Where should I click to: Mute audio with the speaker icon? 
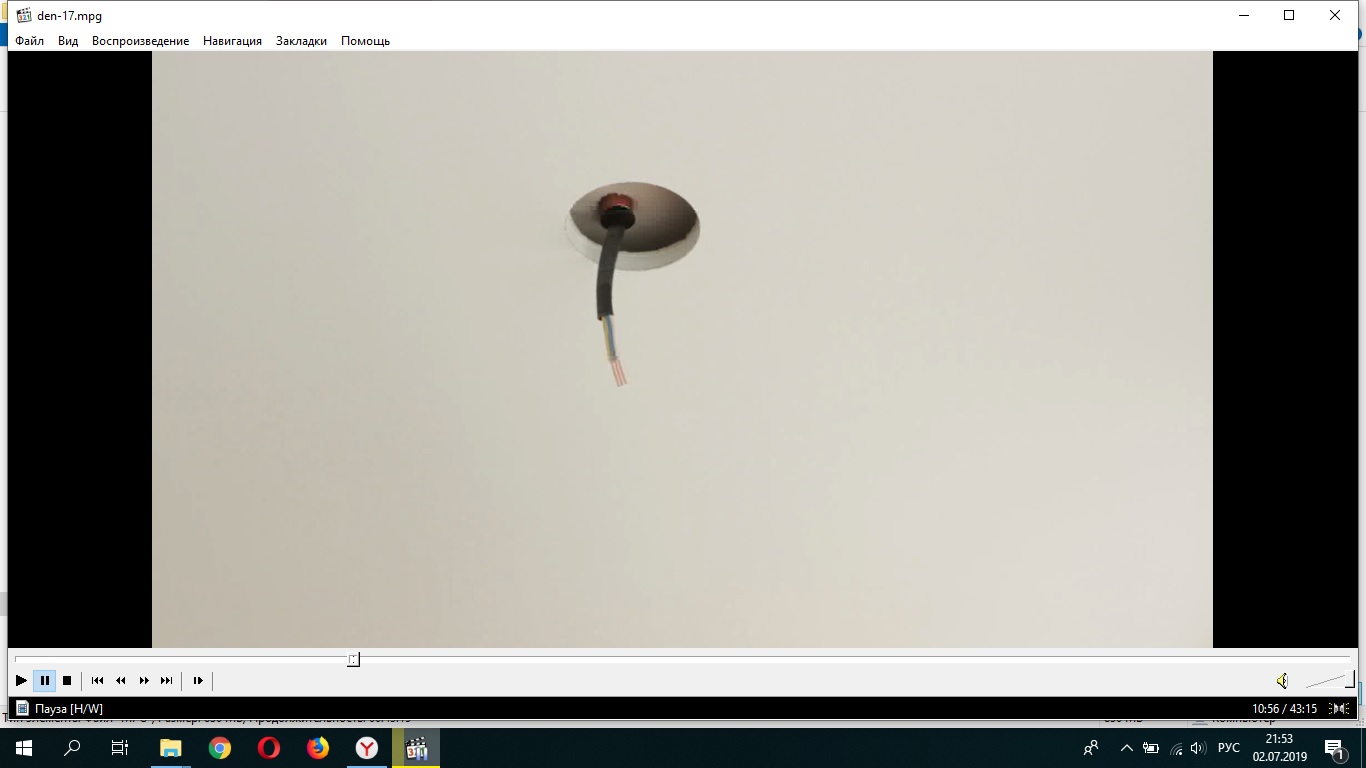[1282, 681]
